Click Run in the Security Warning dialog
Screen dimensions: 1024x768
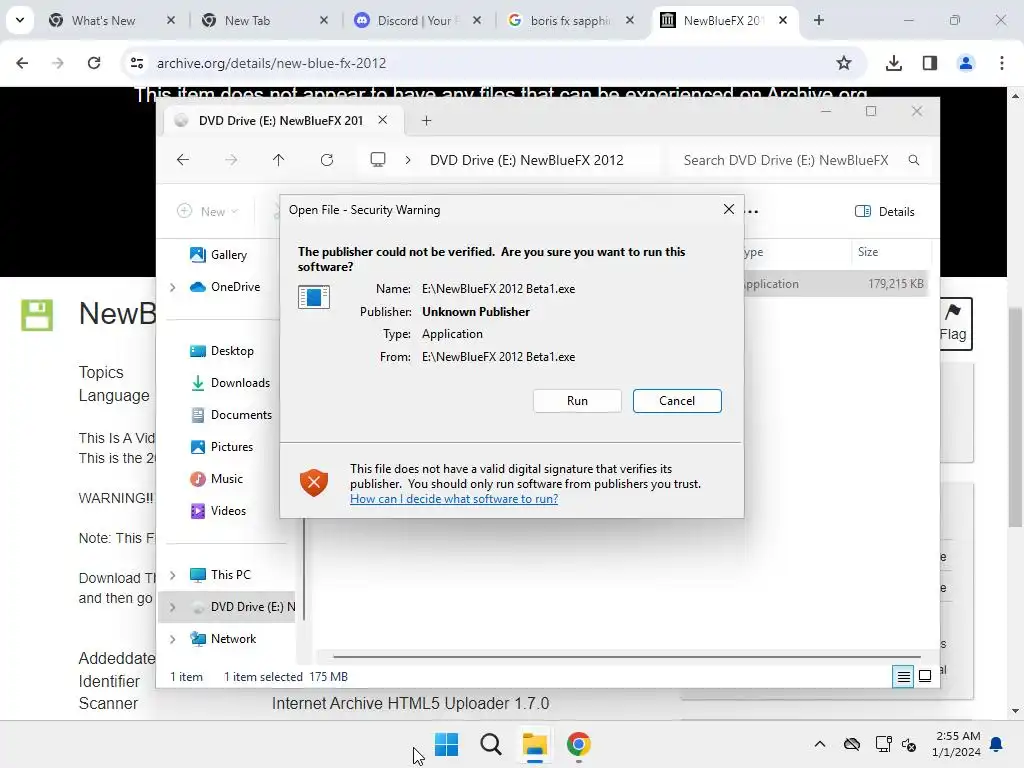click(577, 401)
